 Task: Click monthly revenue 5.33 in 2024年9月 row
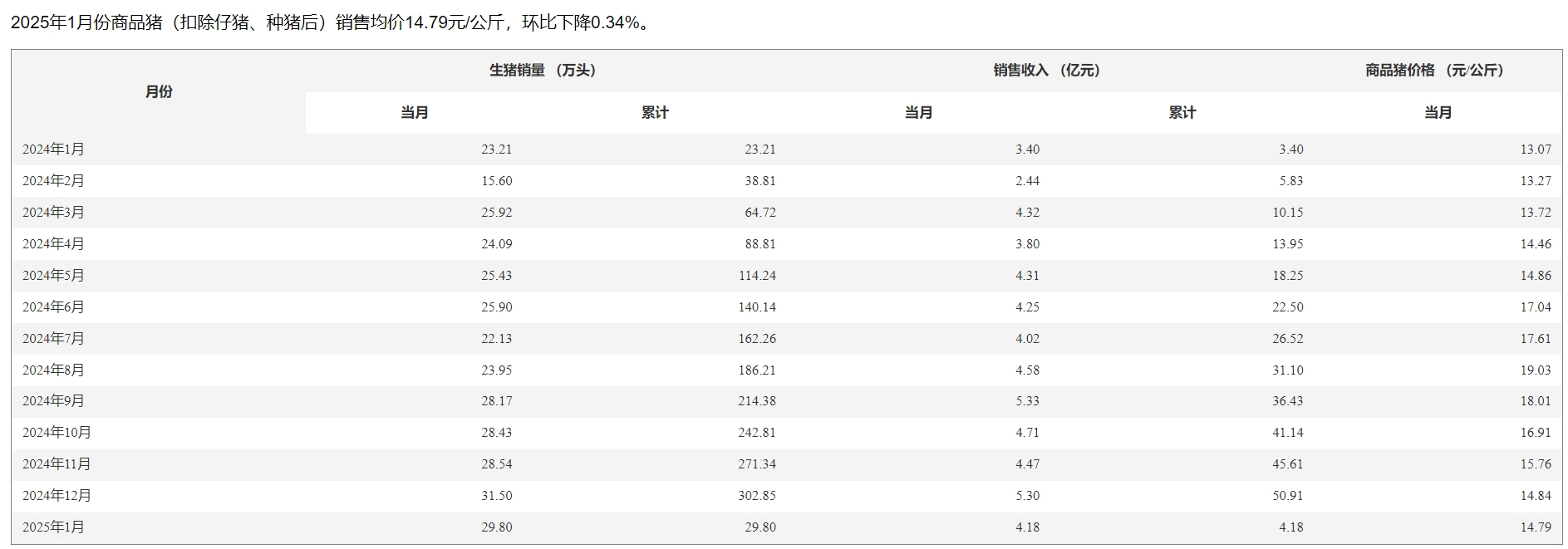tap(1027, 401)
